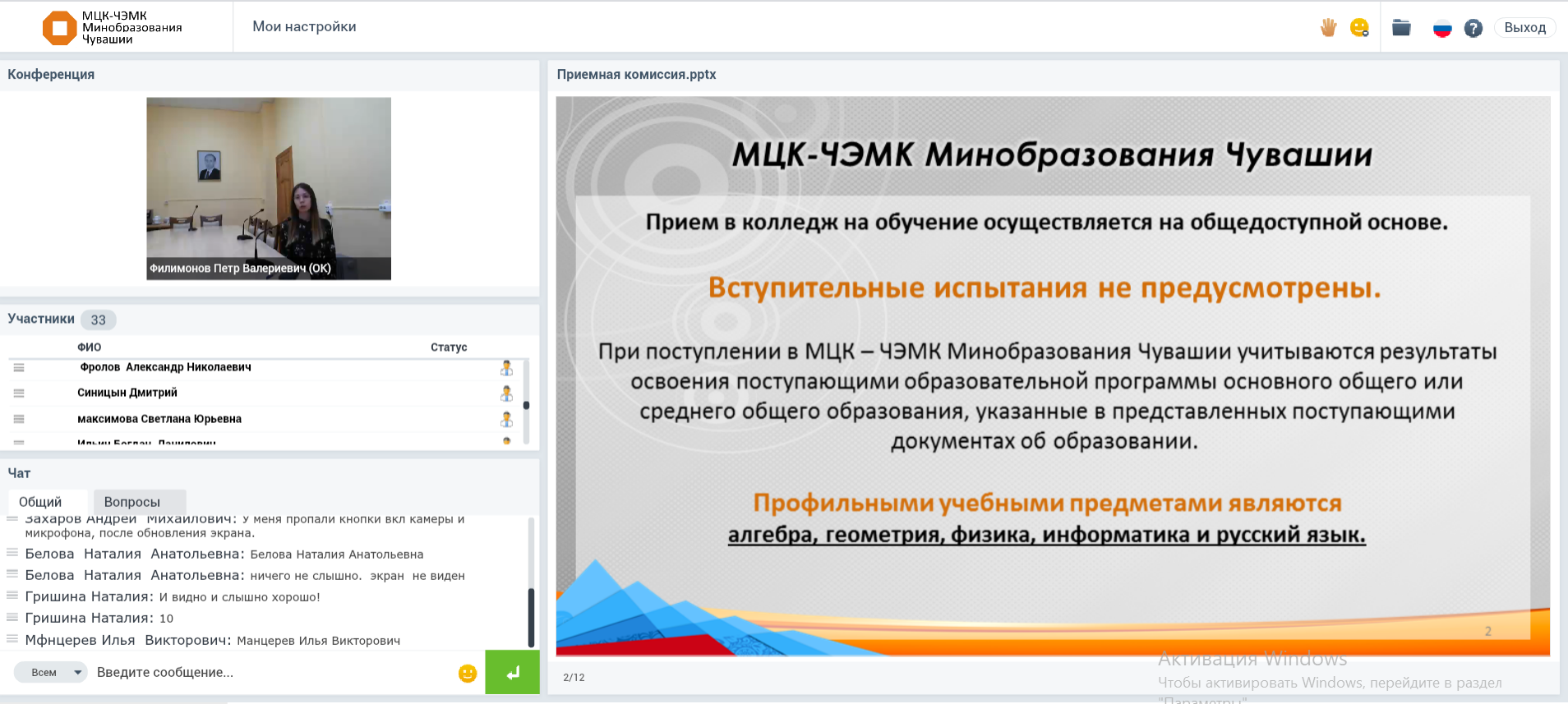Screen dimensions: 1568x704
Task: Open help question mark icon
Action: [1473, 29]
